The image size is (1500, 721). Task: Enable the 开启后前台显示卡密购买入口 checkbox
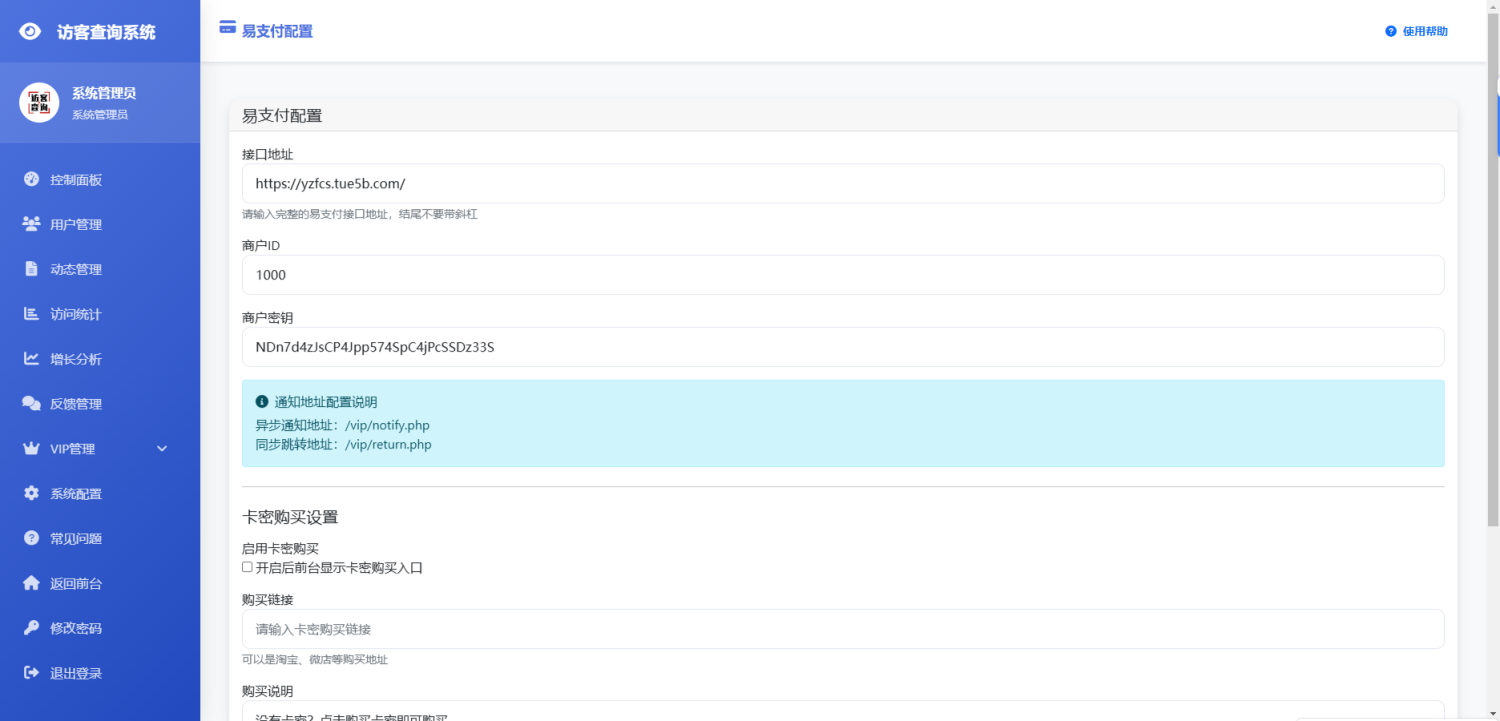(x=247, y=567)
